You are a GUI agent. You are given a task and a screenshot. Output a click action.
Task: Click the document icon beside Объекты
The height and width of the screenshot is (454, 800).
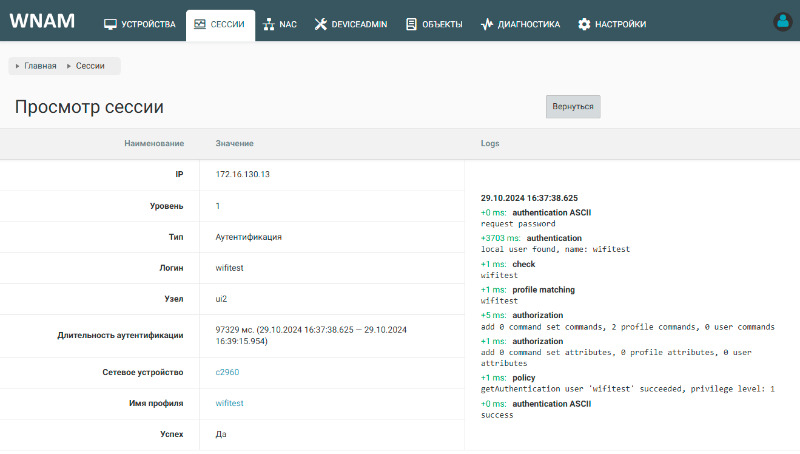point(411,24)
